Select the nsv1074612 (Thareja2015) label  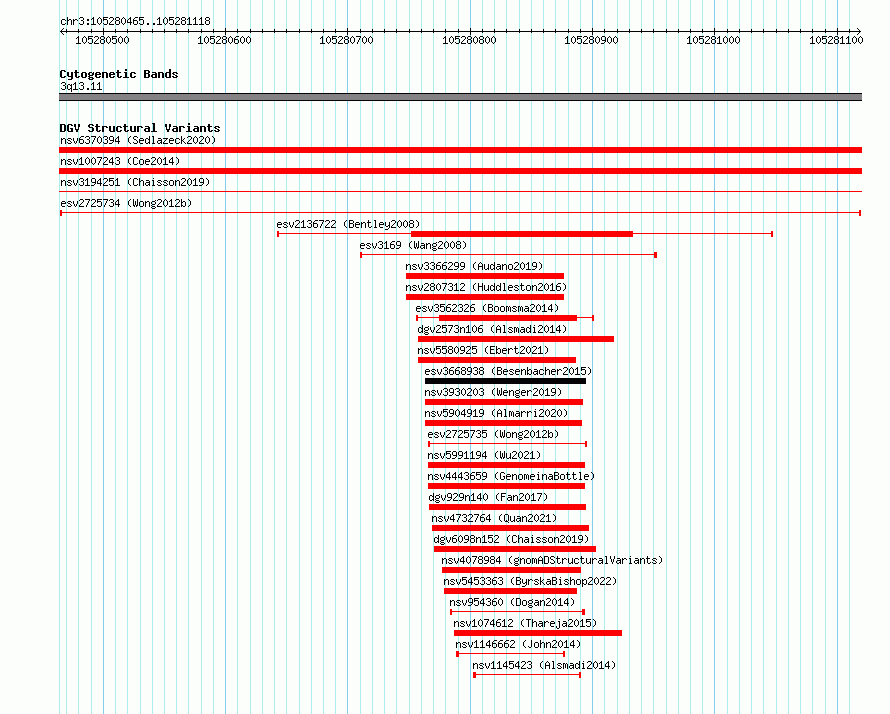tap(525, 623)
